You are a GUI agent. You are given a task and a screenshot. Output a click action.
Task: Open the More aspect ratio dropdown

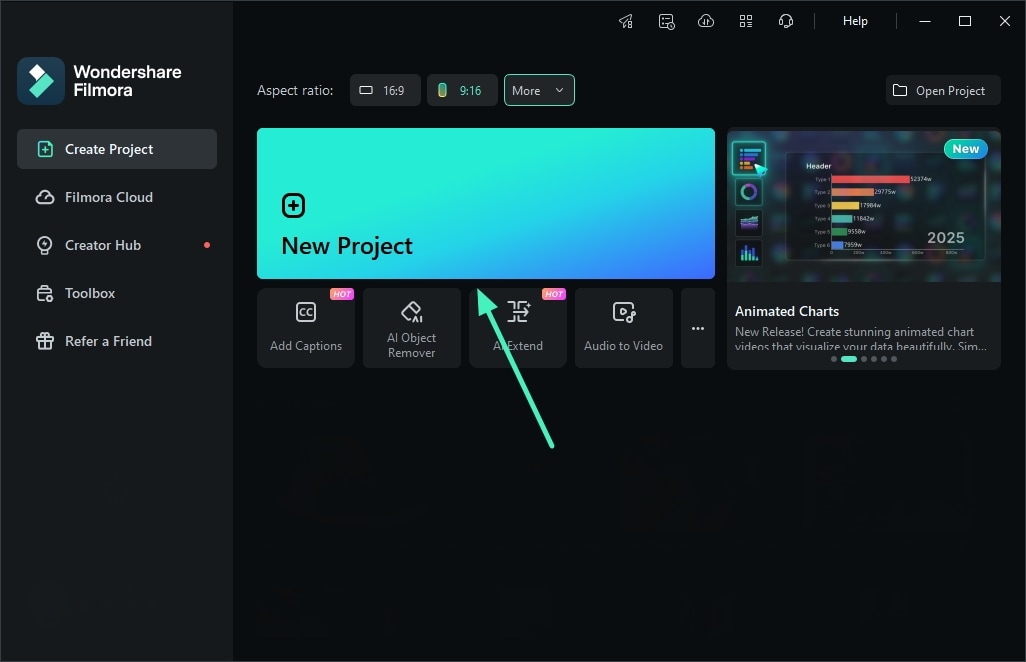[x=539, y=90]
